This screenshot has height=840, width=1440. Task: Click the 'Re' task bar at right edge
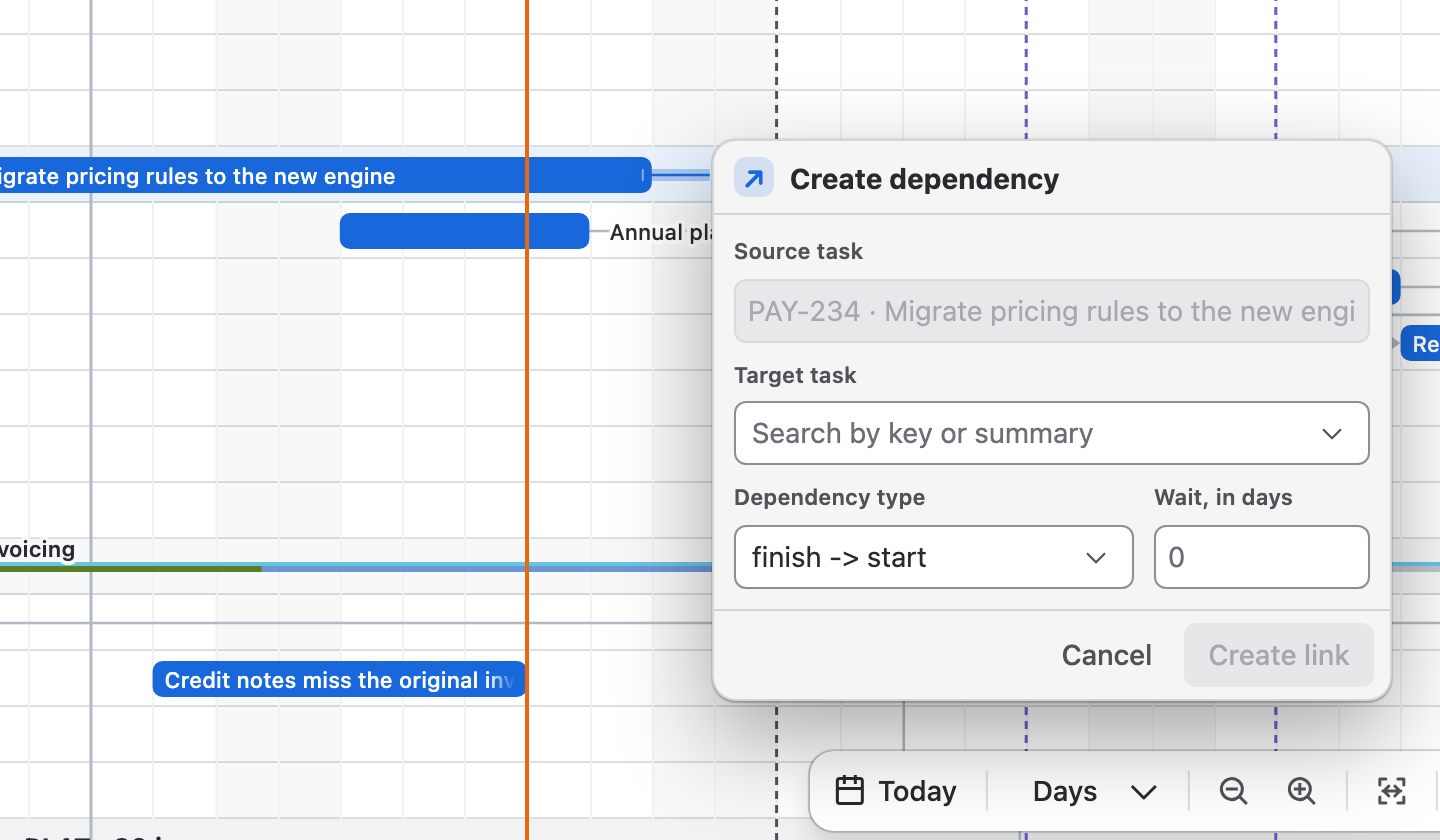click(1420, 344)
